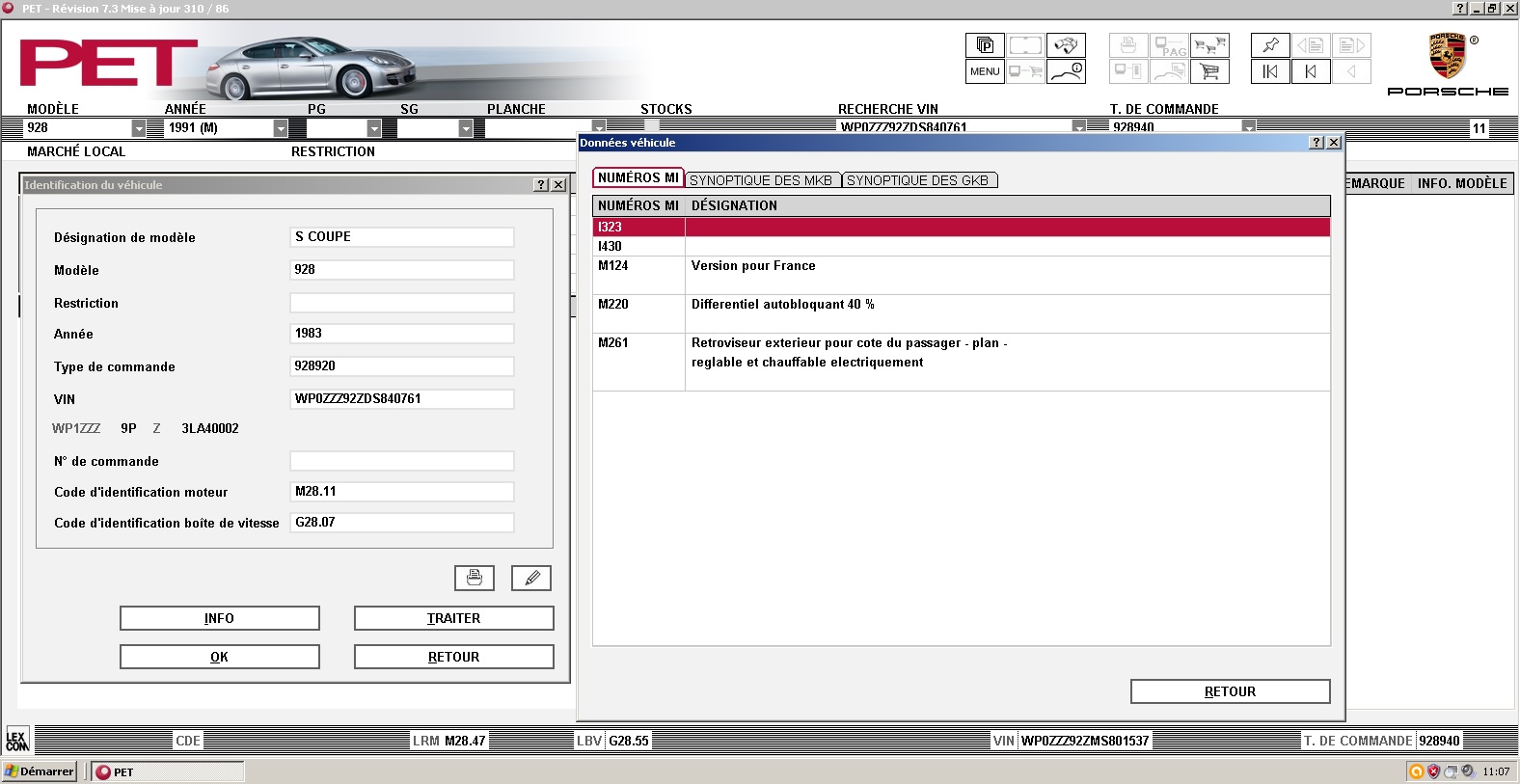Click the monitor-to-list toolbar icon
The height and width of the screenshot is (784, 1520).
pyautogui.click(x=1128, y=71)
